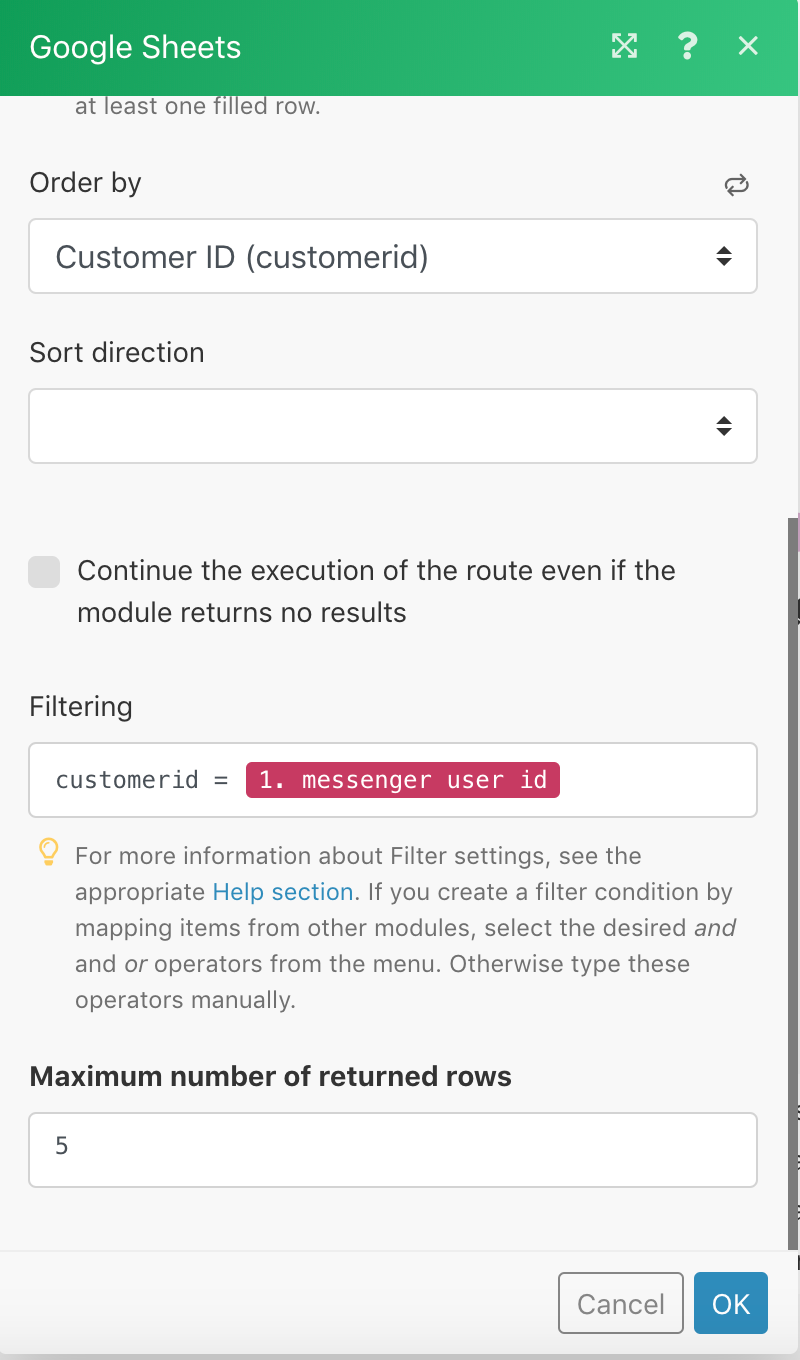Focus the Maximum number of returned rows field

coord(393,1150)
